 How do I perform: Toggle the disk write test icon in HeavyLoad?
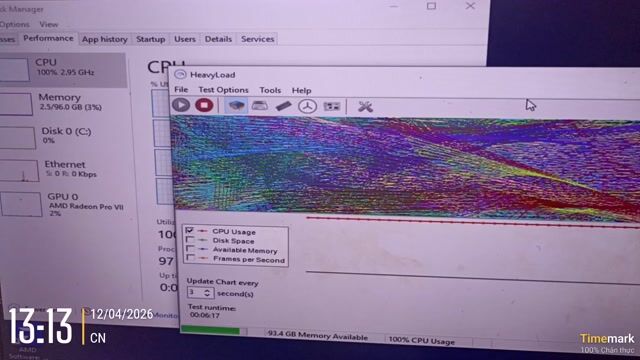click(260, 106)
